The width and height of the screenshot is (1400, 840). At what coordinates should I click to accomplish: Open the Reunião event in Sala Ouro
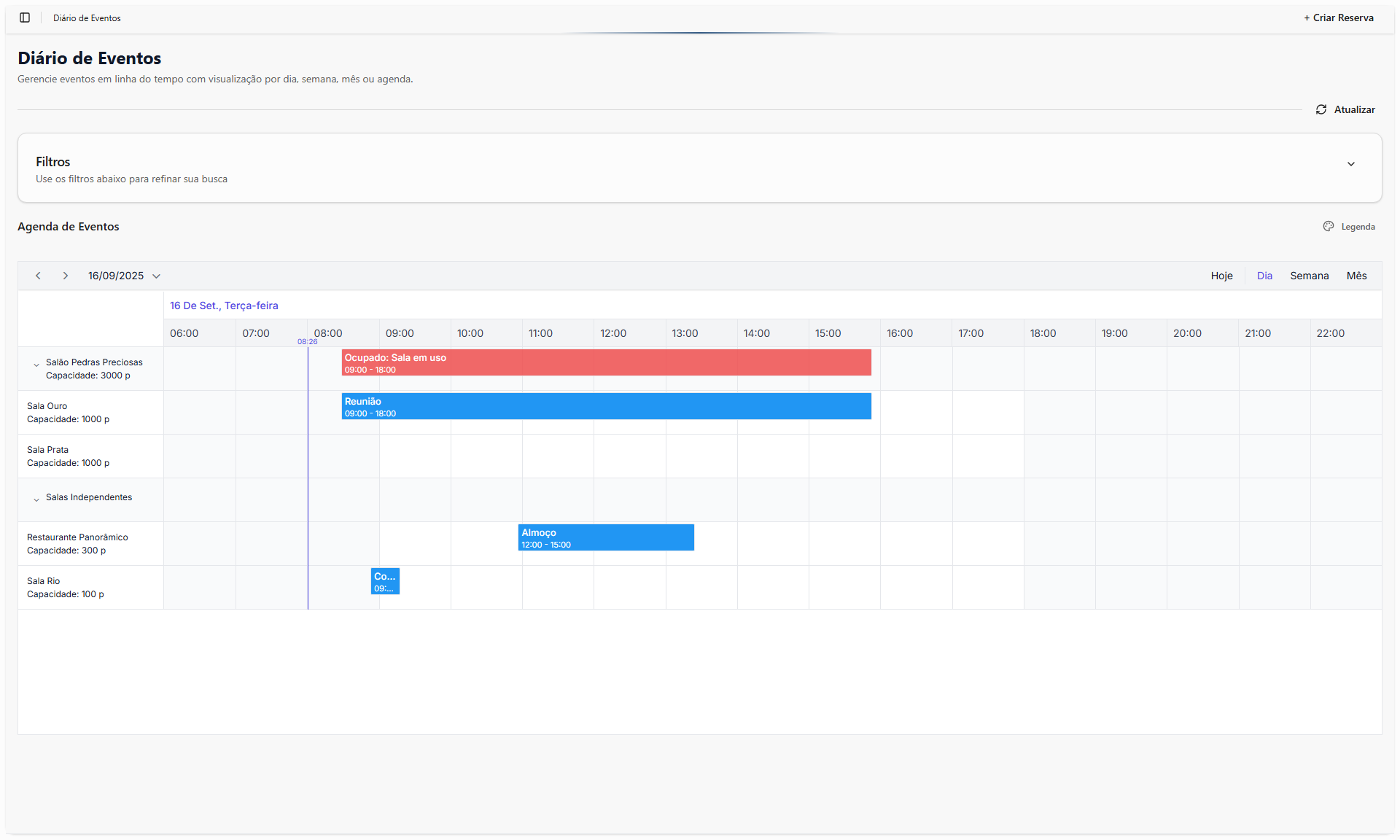pyautogui.click(x=606, y=406)
